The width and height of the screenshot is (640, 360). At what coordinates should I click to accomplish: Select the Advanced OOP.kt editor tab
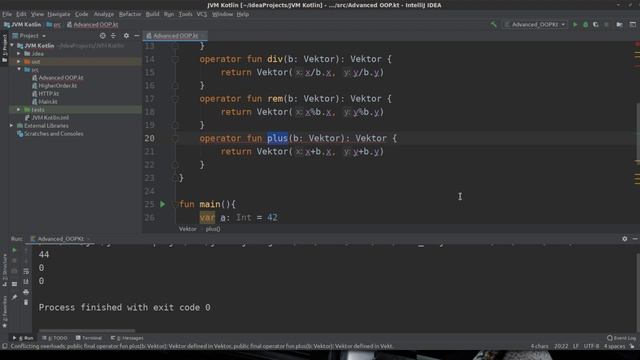[175, 36]
